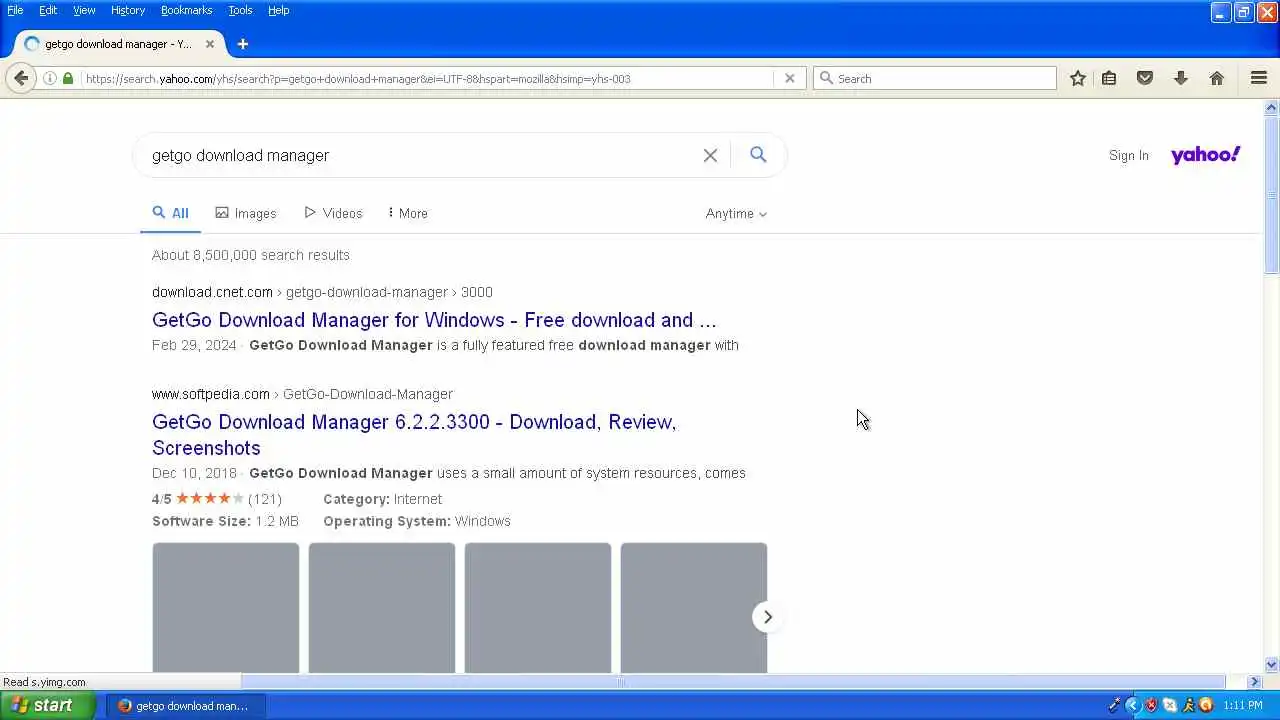Click the white tray icon beside the shield
The width and height of the screenshot is (1280, 720).
pos(1170,705)
